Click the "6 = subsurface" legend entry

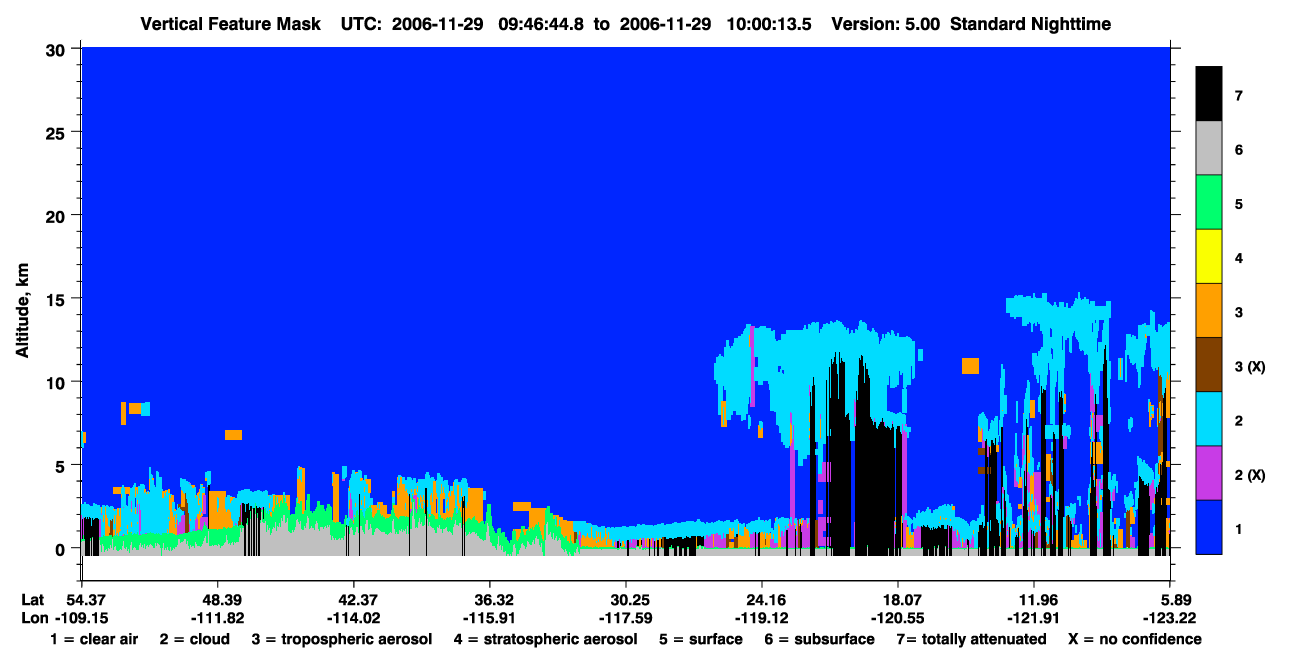click(x=819, y=639)
